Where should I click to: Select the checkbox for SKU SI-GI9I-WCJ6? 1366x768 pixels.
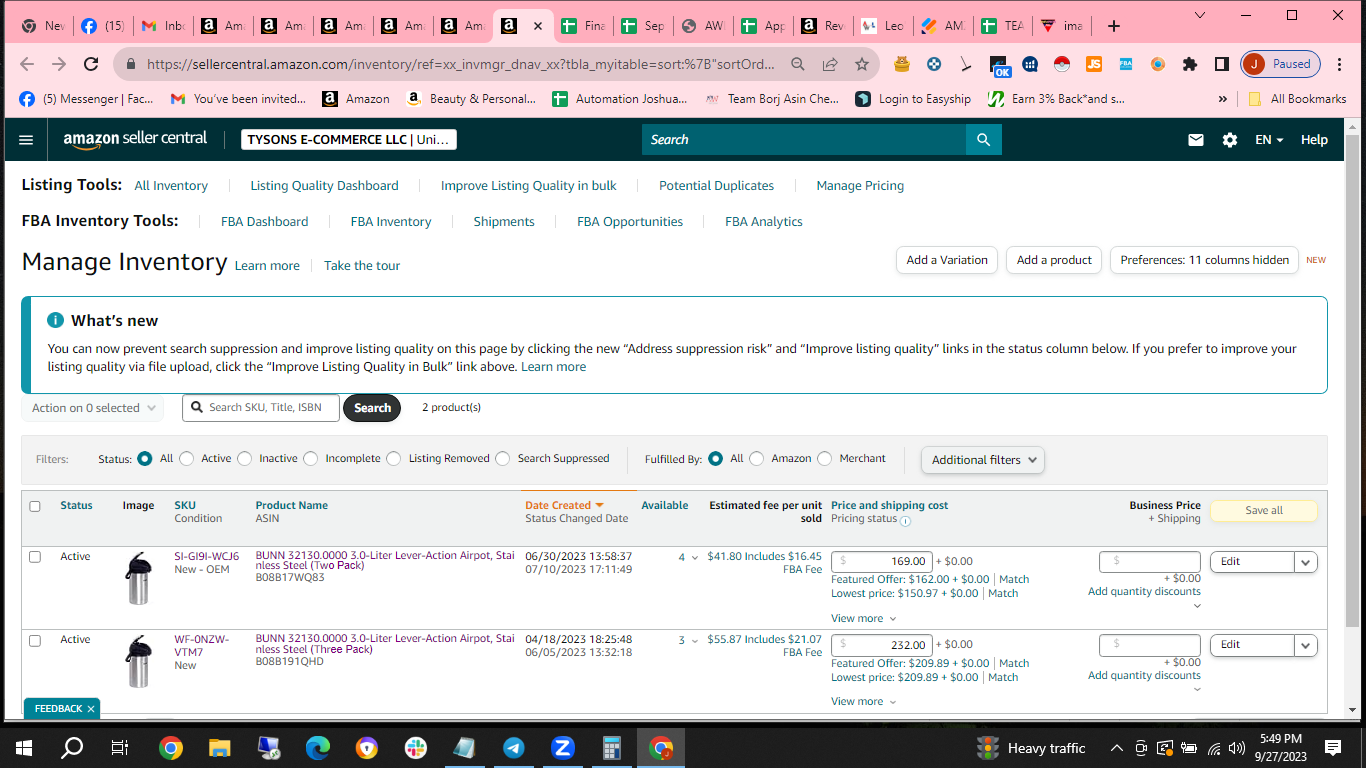[35, 557]
